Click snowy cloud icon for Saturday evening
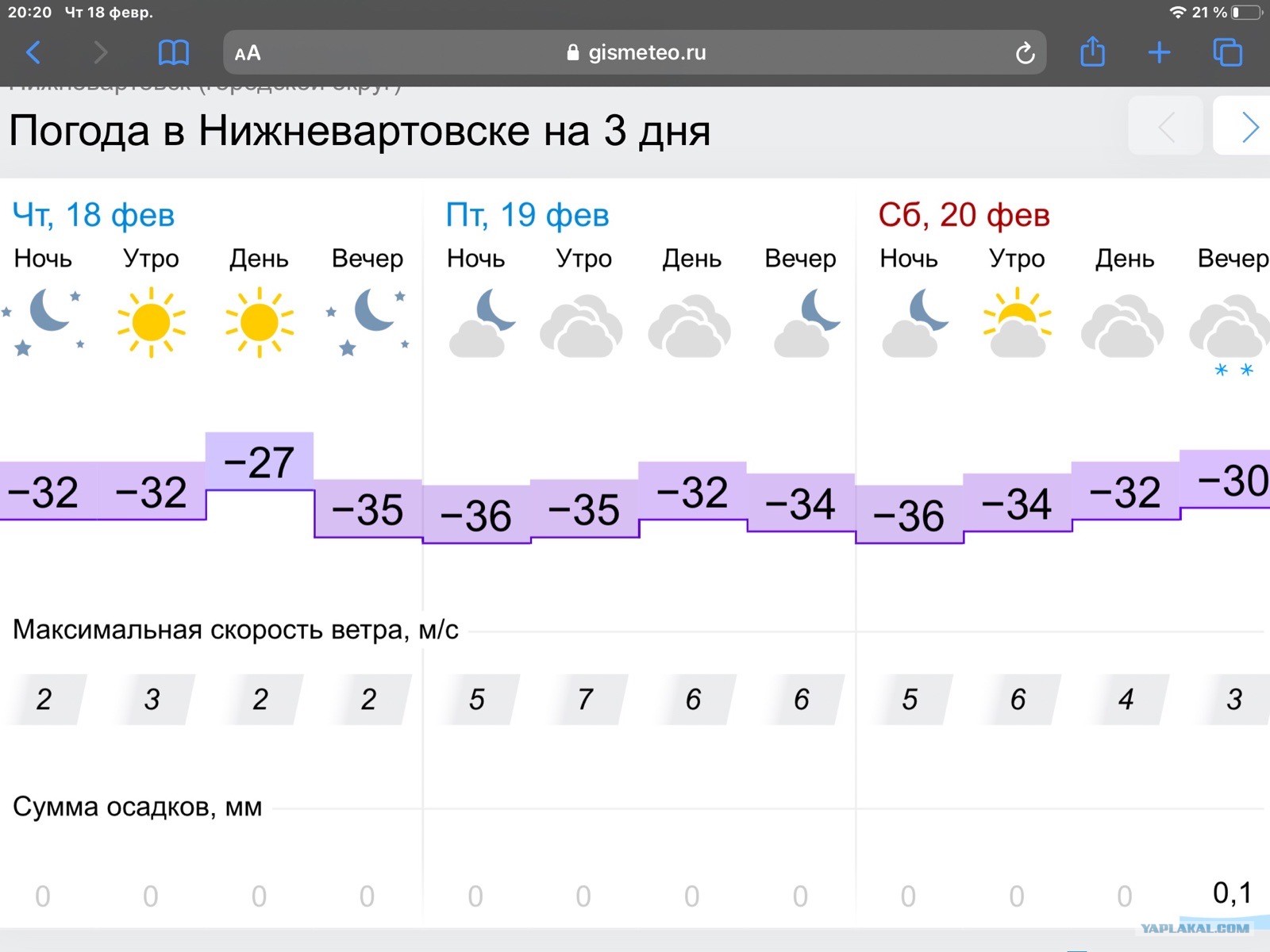Screen dimensions: 1270x952 tap(1230, 335)
